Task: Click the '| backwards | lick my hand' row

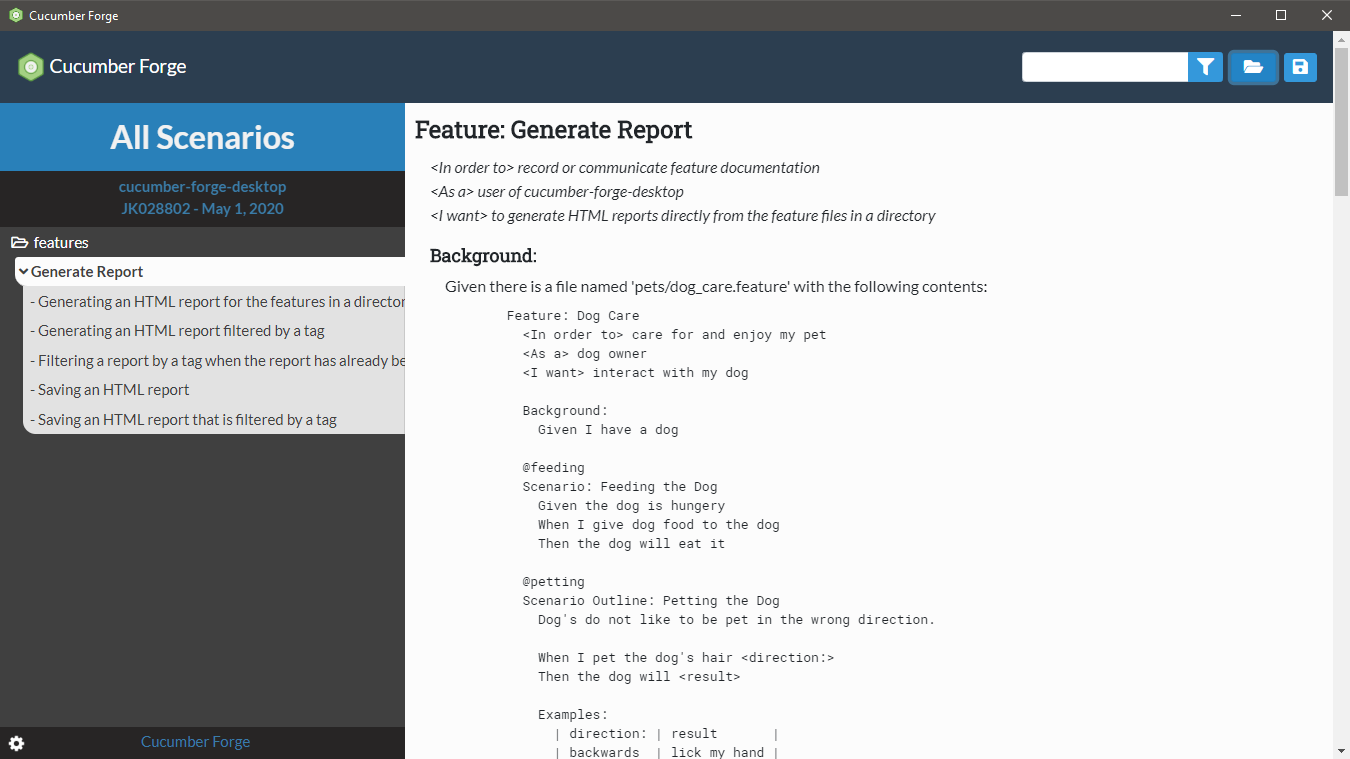Action: [x=666, y=752]
